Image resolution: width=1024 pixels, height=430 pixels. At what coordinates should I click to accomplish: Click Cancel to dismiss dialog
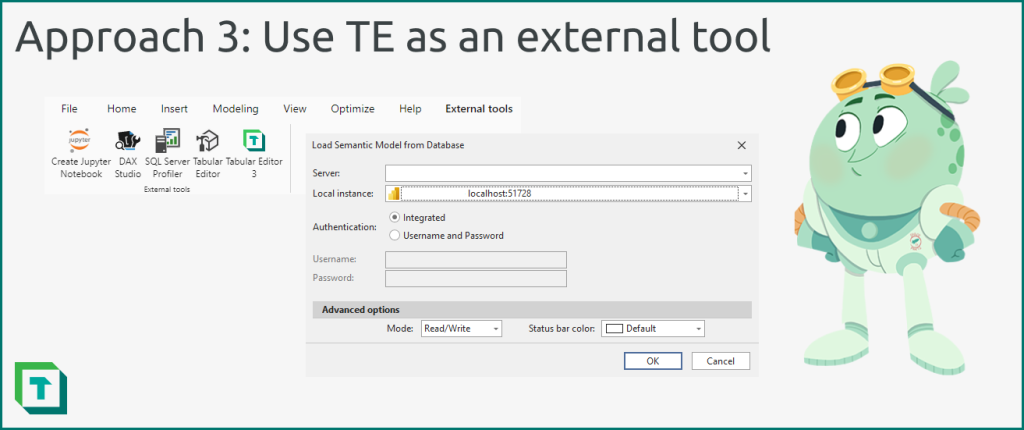[x=721, y=361]
